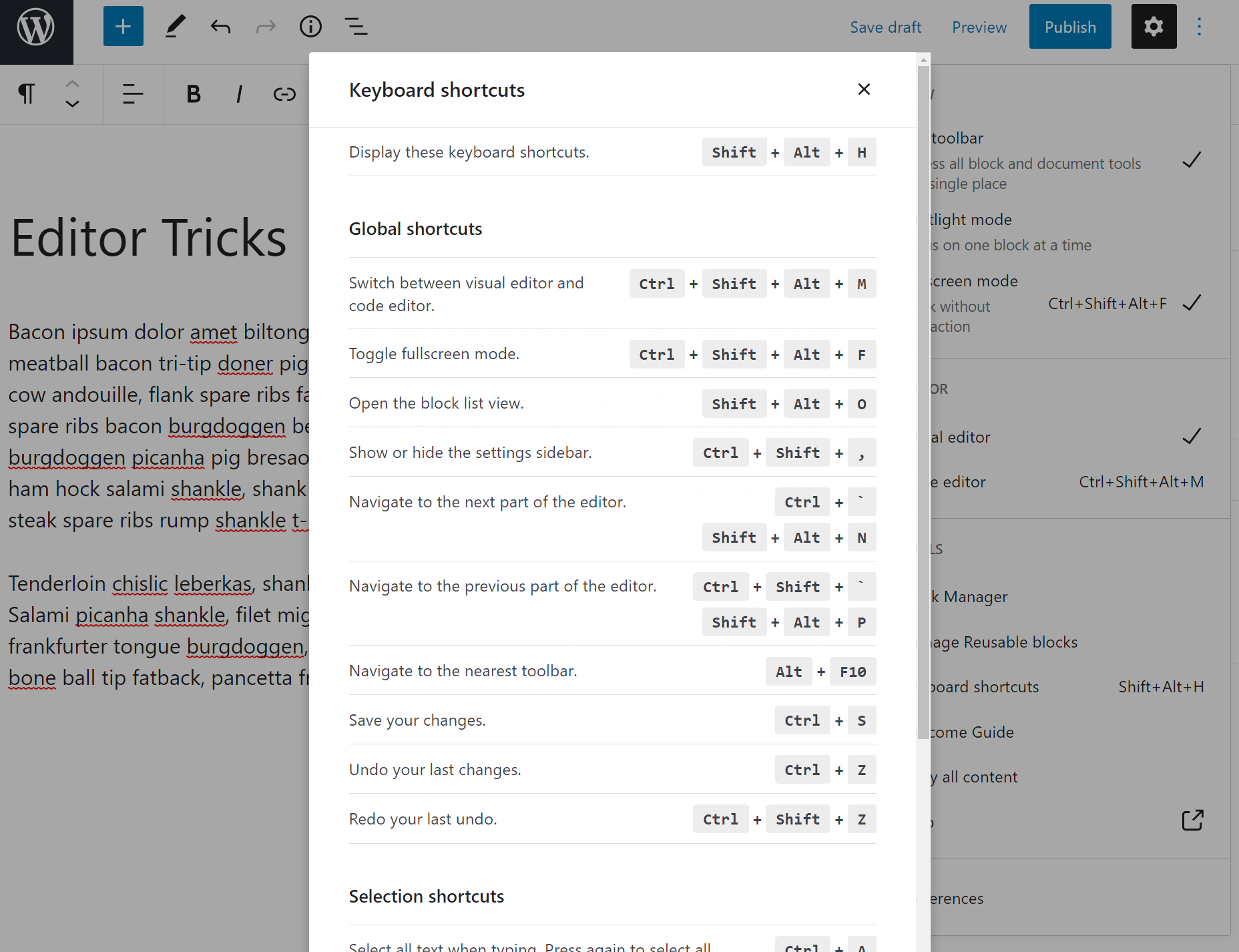Insert a link with the chain icon

pyautogui.click(x=285, y=94)
